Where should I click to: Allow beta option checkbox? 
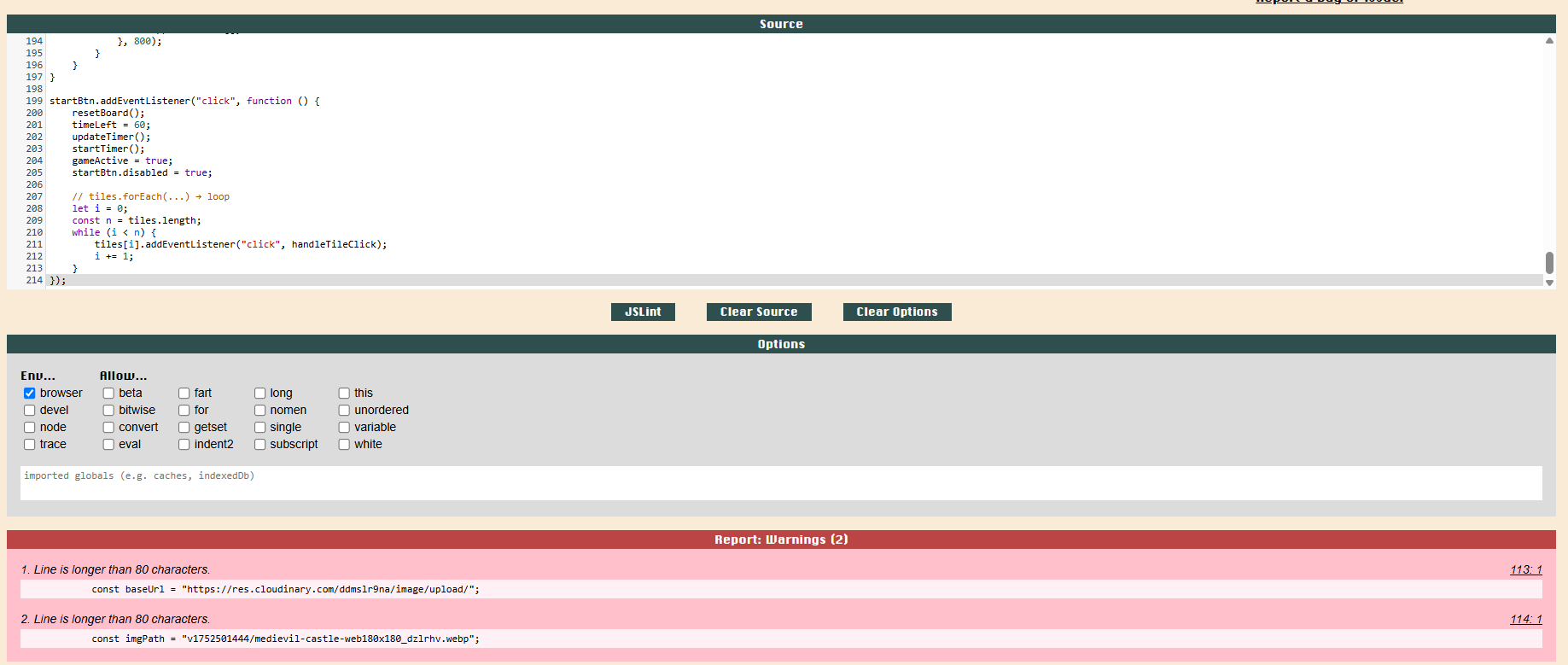(108, 394)
